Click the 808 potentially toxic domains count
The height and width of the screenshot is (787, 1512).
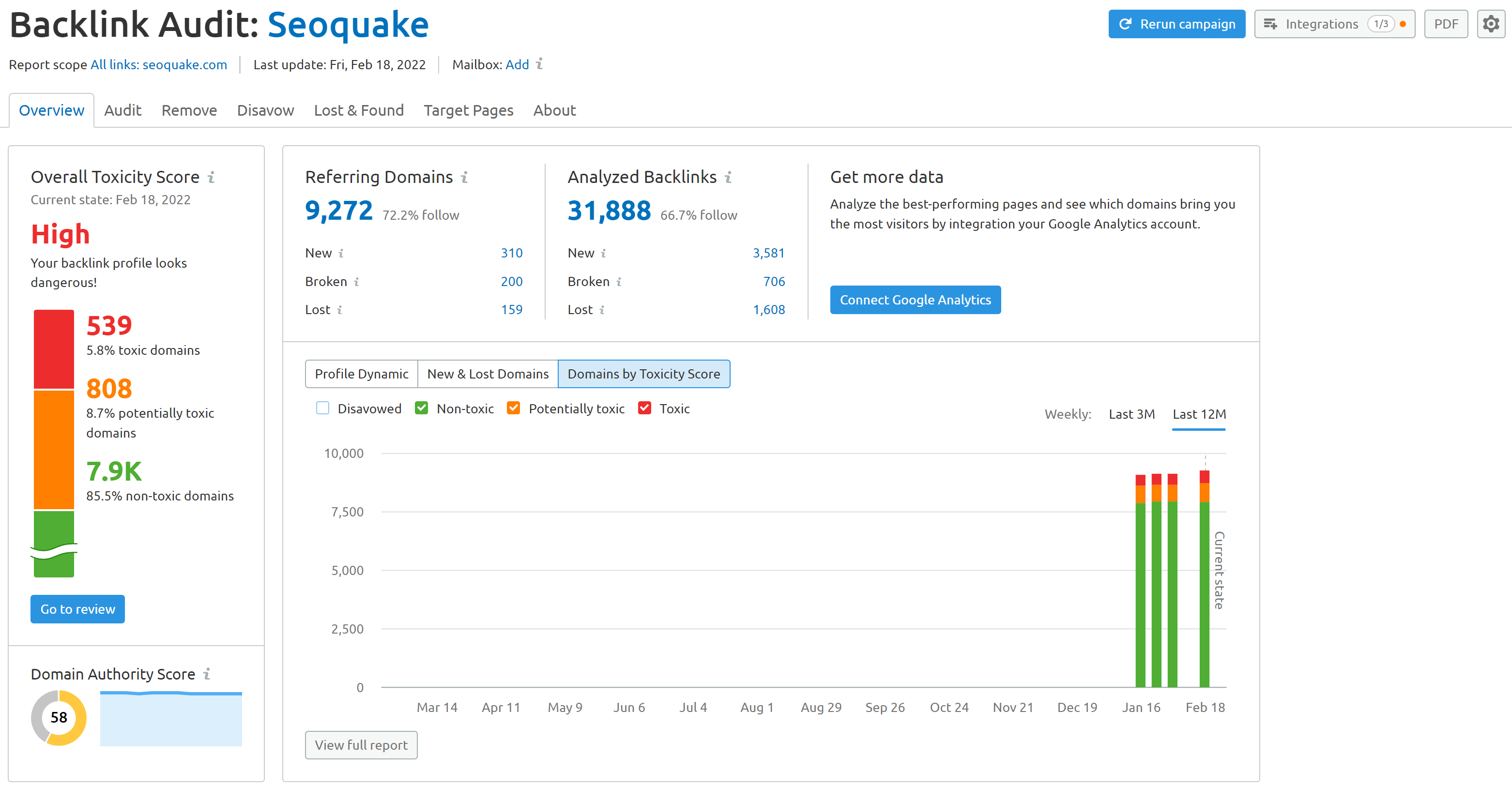click(x=109, y=389)
